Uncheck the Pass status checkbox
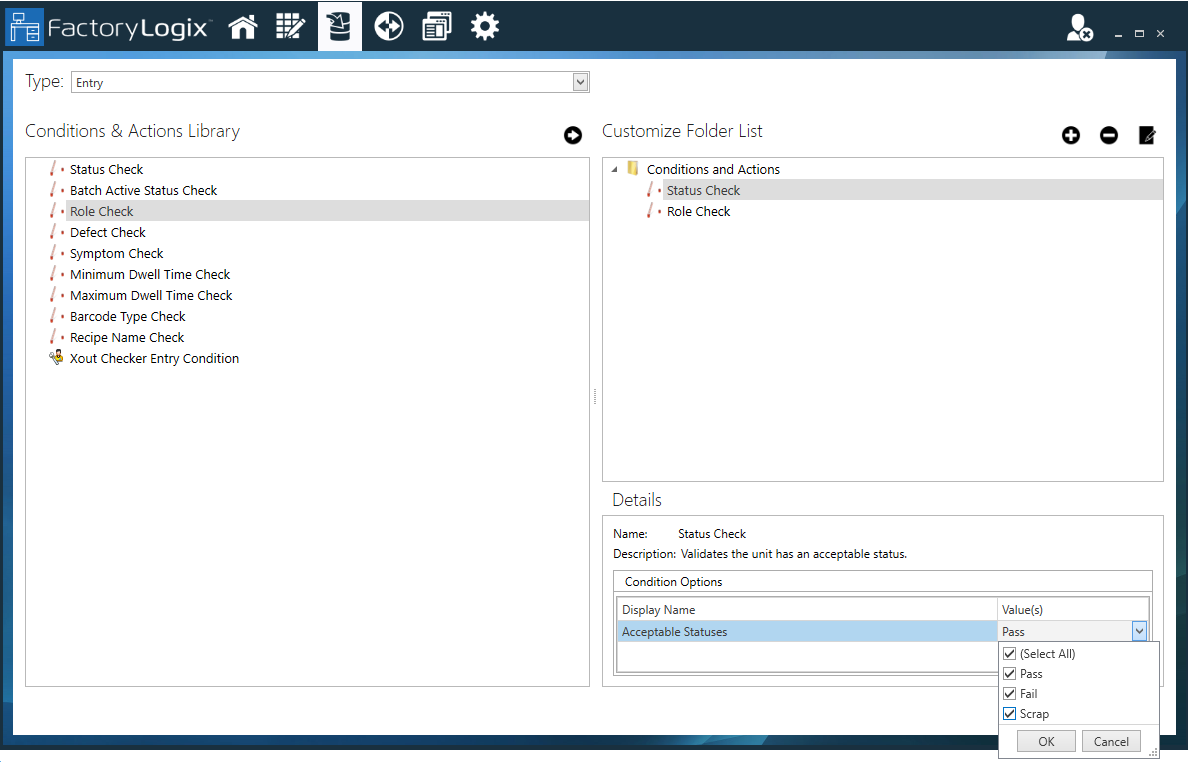This screenshot has height=762, width=1188. coord(1010,673)
